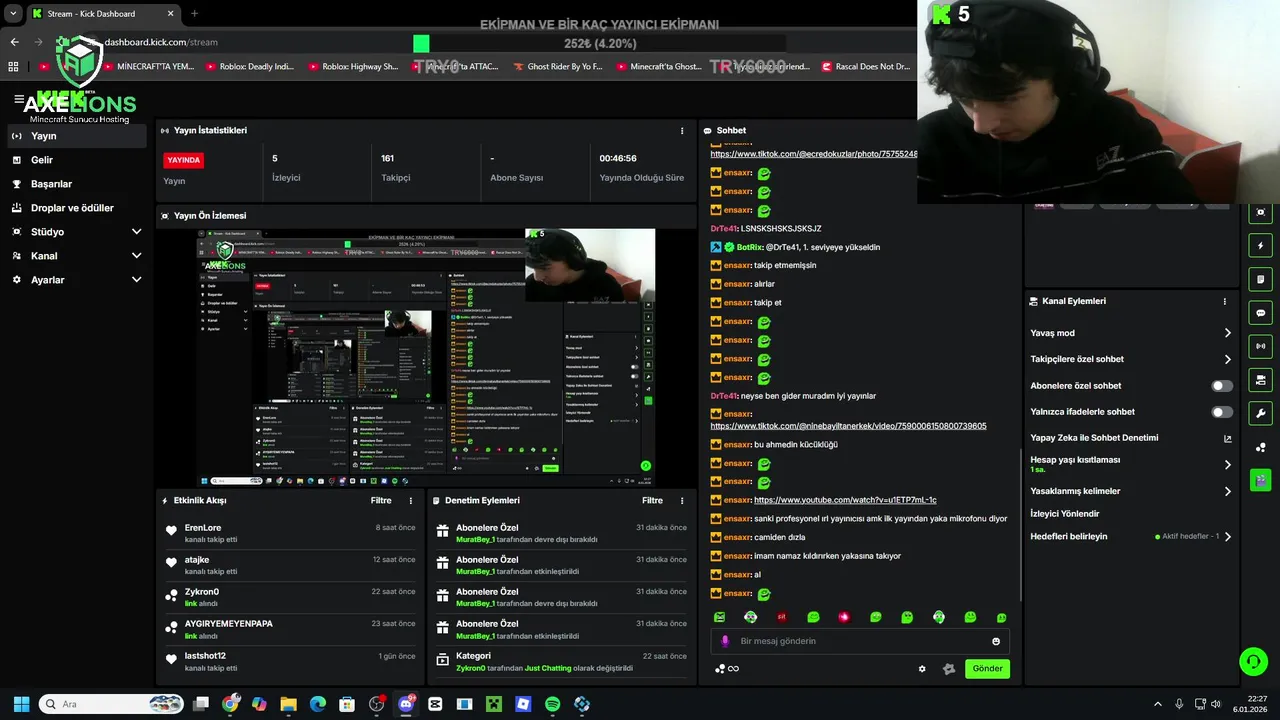Click the chat message input field
Screen dimensions: 1280x720
point(860,641)
